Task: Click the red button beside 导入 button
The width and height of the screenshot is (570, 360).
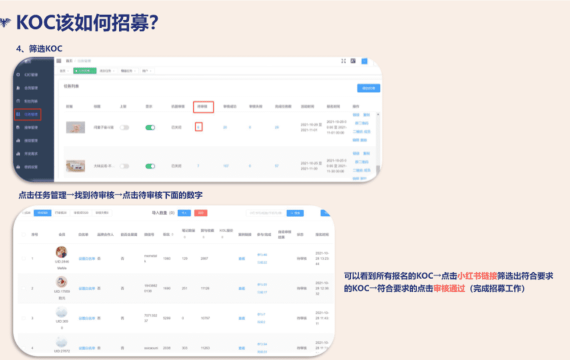Action: (201, 213)
